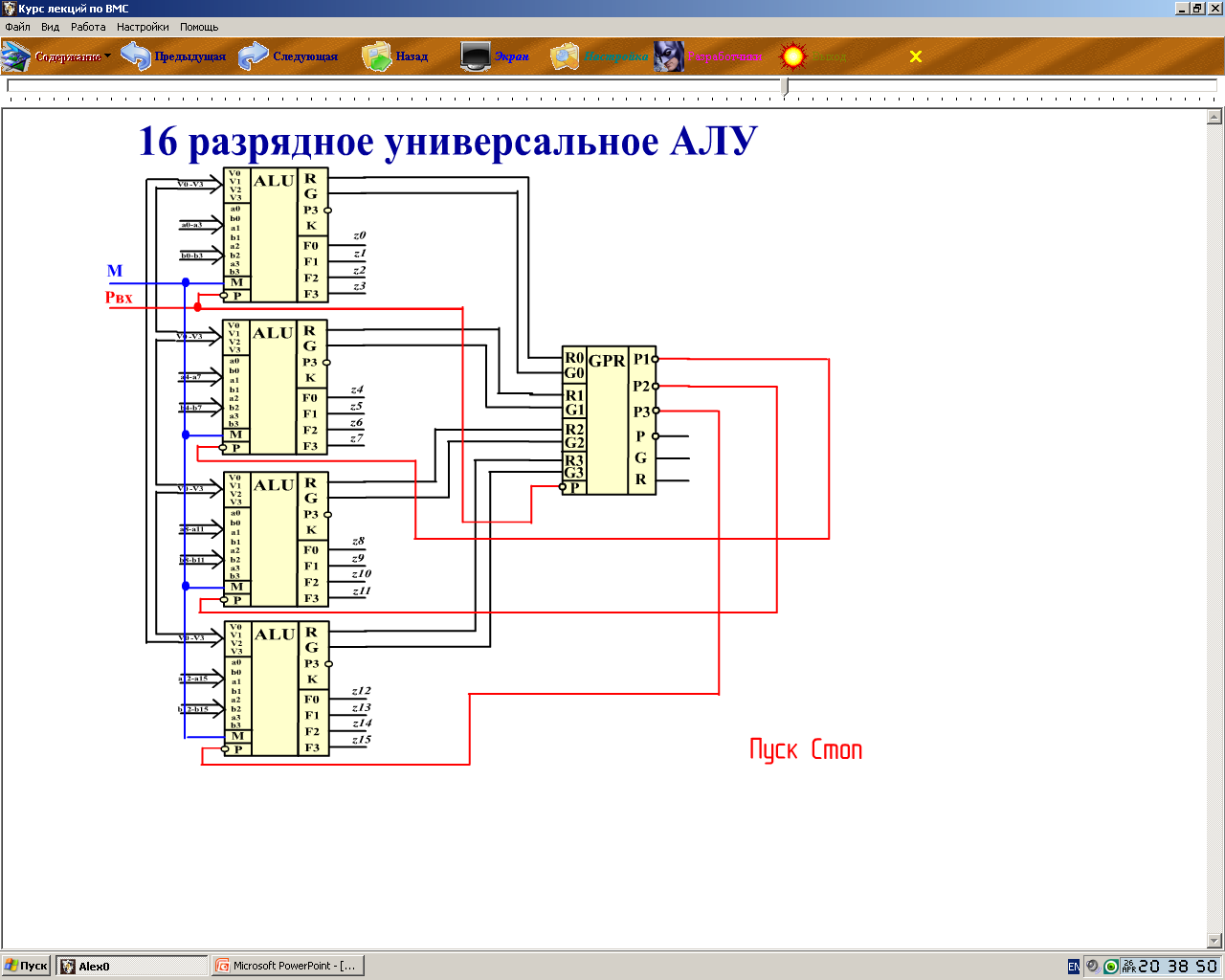Open the Помощь menu

pyautogui.click(x=199, y=27)
